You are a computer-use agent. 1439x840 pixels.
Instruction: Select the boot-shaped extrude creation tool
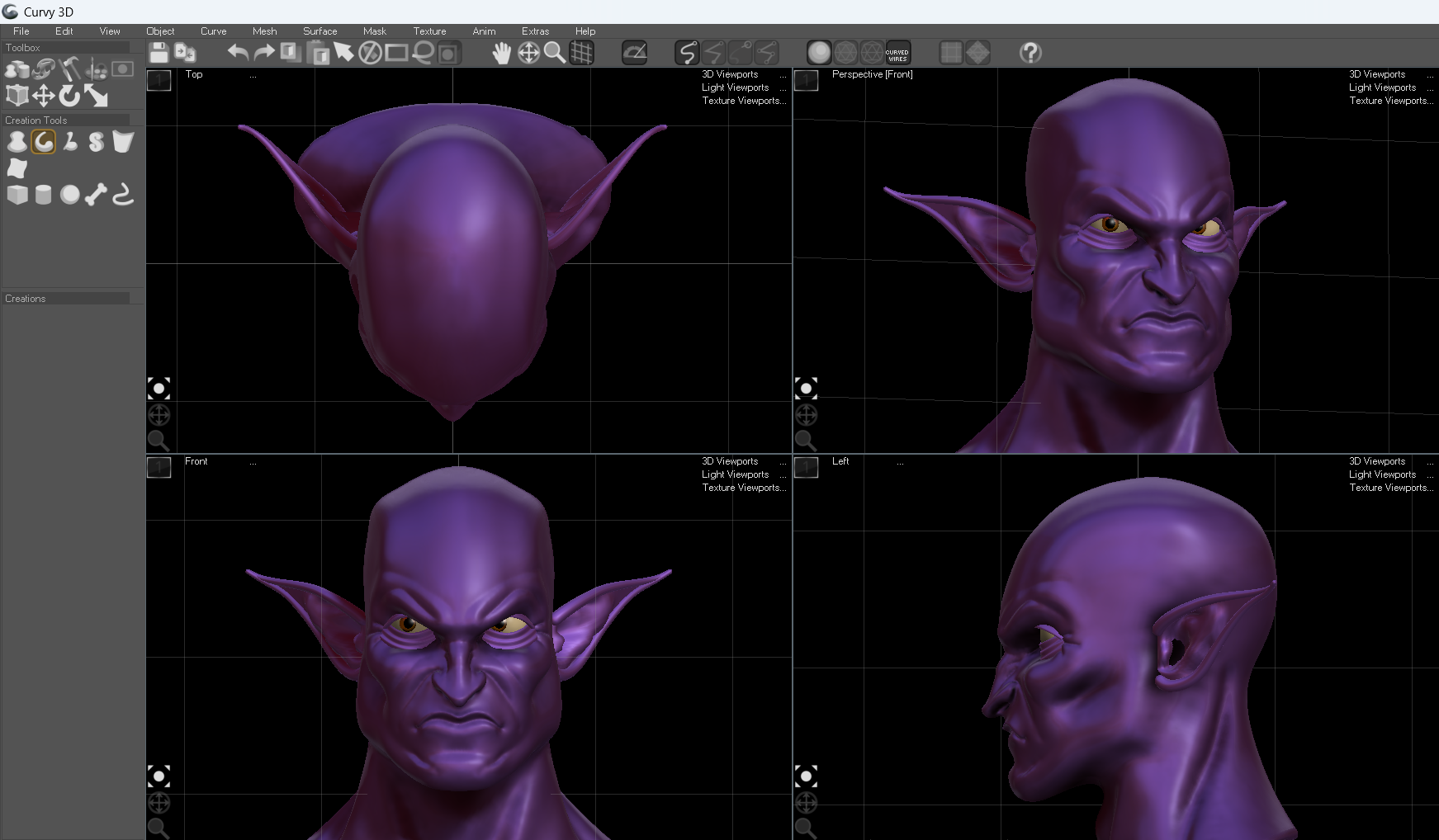tap(70, 142)
